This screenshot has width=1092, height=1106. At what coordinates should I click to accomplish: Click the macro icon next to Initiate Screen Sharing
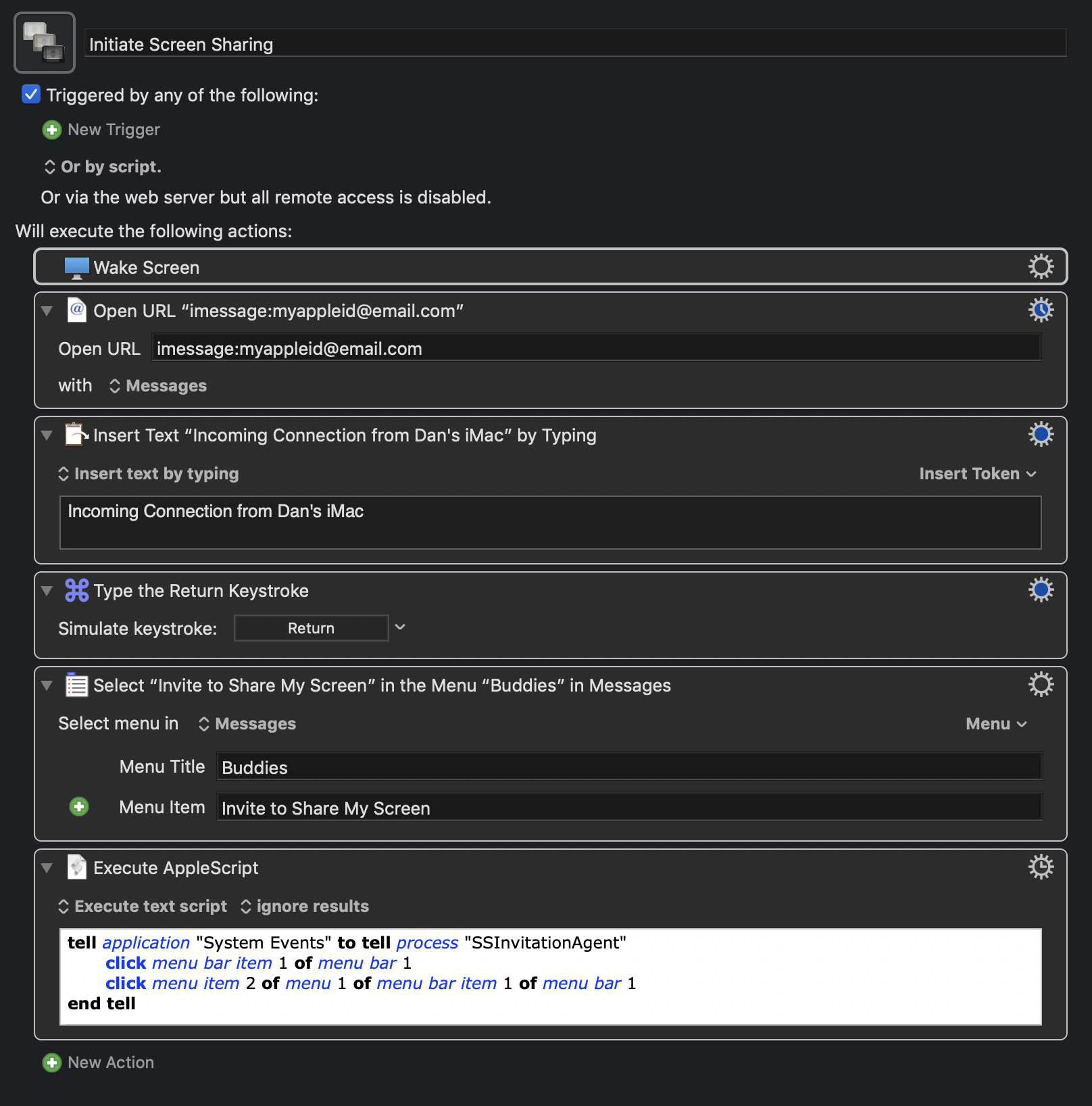[x=45, y=43]
